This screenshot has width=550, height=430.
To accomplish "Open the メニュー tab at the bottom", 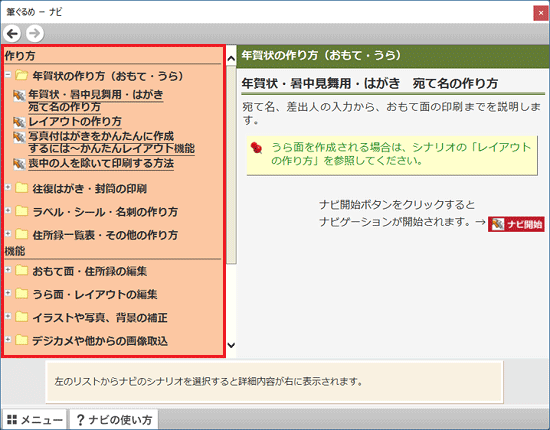I will click(34, 419).
